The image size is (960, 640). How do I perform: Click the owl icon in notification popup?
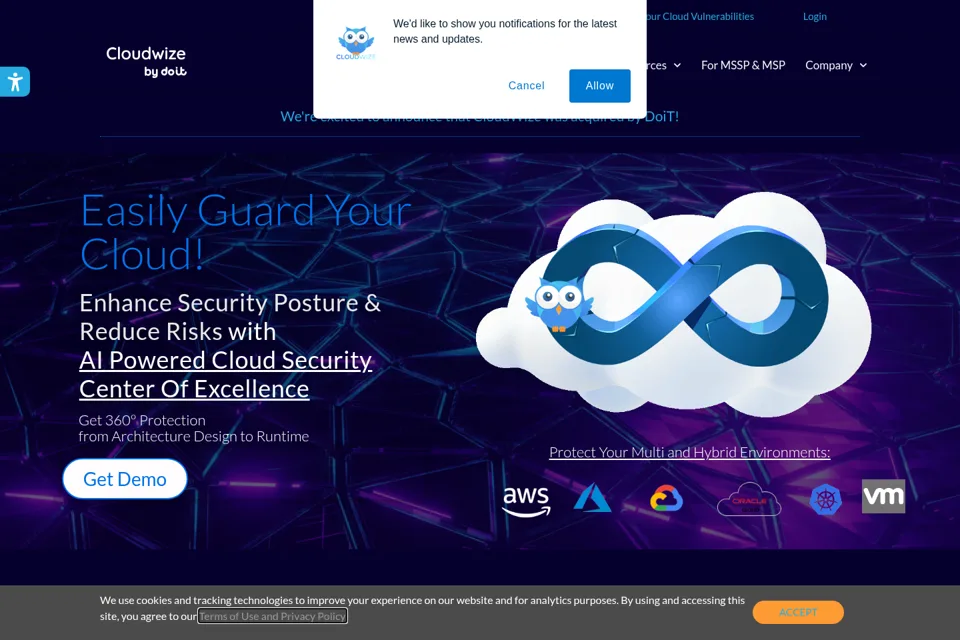(356, 43)
